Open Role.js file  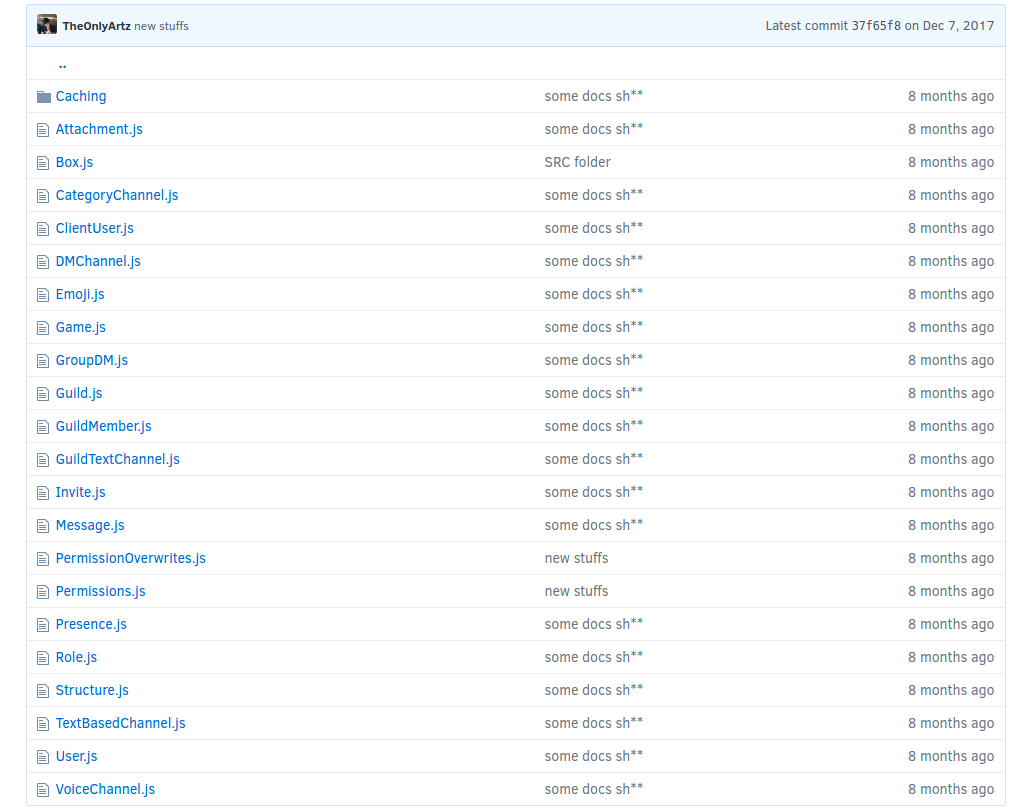76,657
